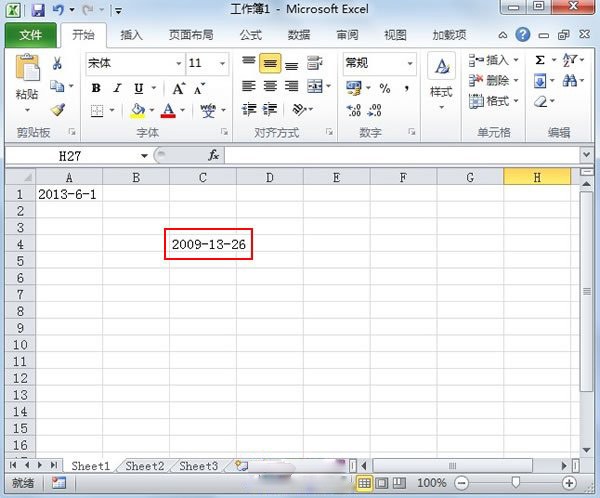Click the Insert Function fx icon
The height and width of the screenshot is (498, 600).
(x=214, y=155)
